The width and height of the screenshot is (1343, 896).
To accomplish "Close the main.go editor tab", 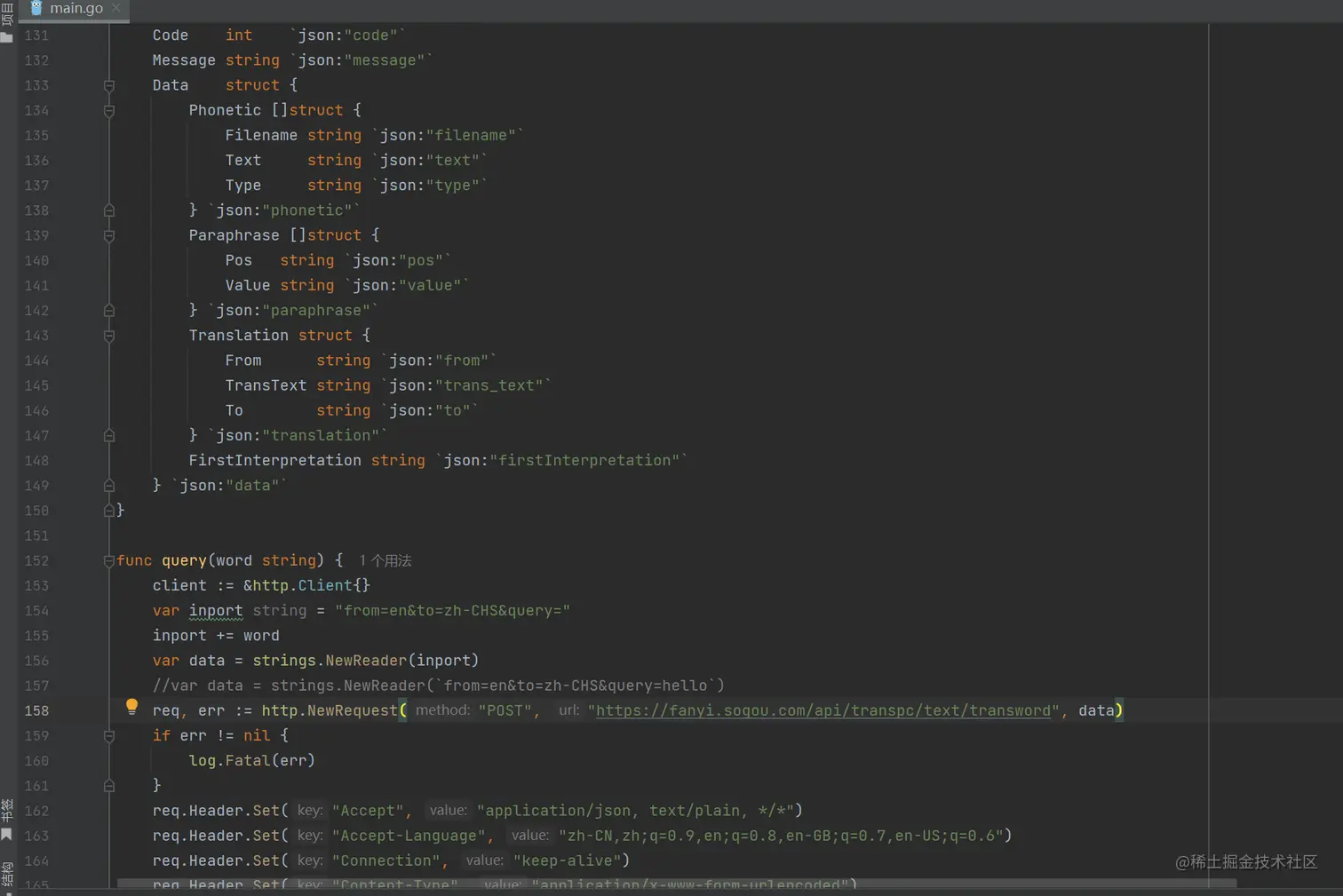I will click(116, 8).
